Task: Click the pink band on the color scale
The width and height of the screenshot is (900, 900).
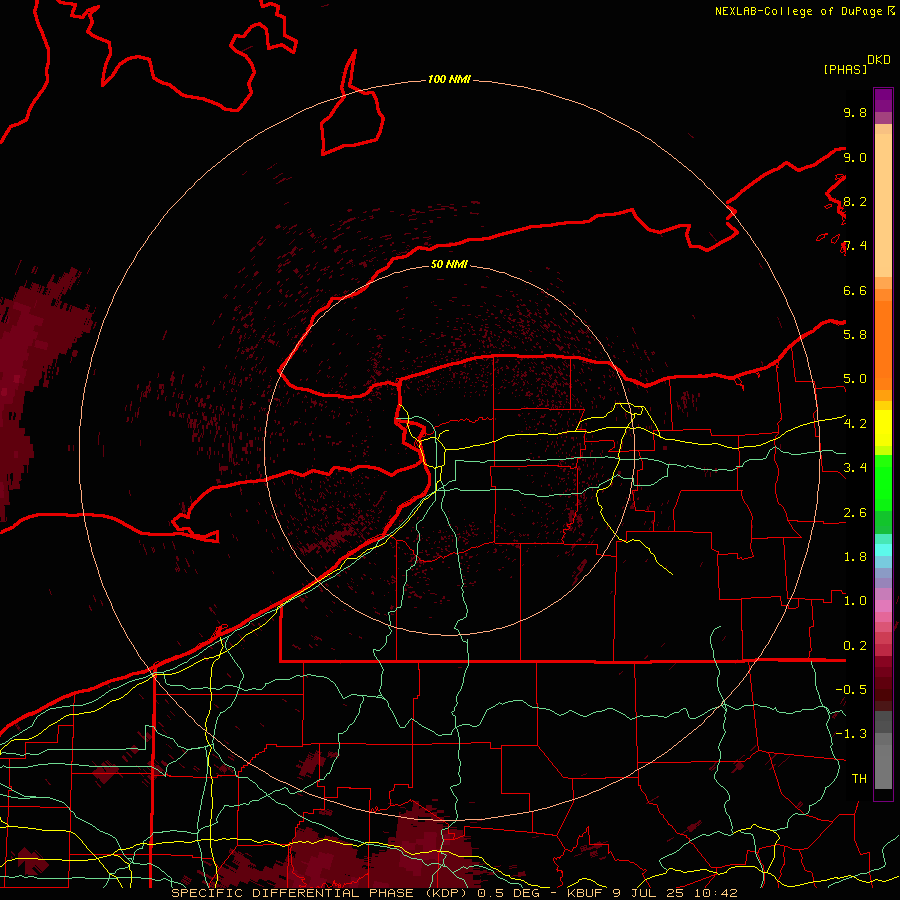Action: tap(883, 606)
